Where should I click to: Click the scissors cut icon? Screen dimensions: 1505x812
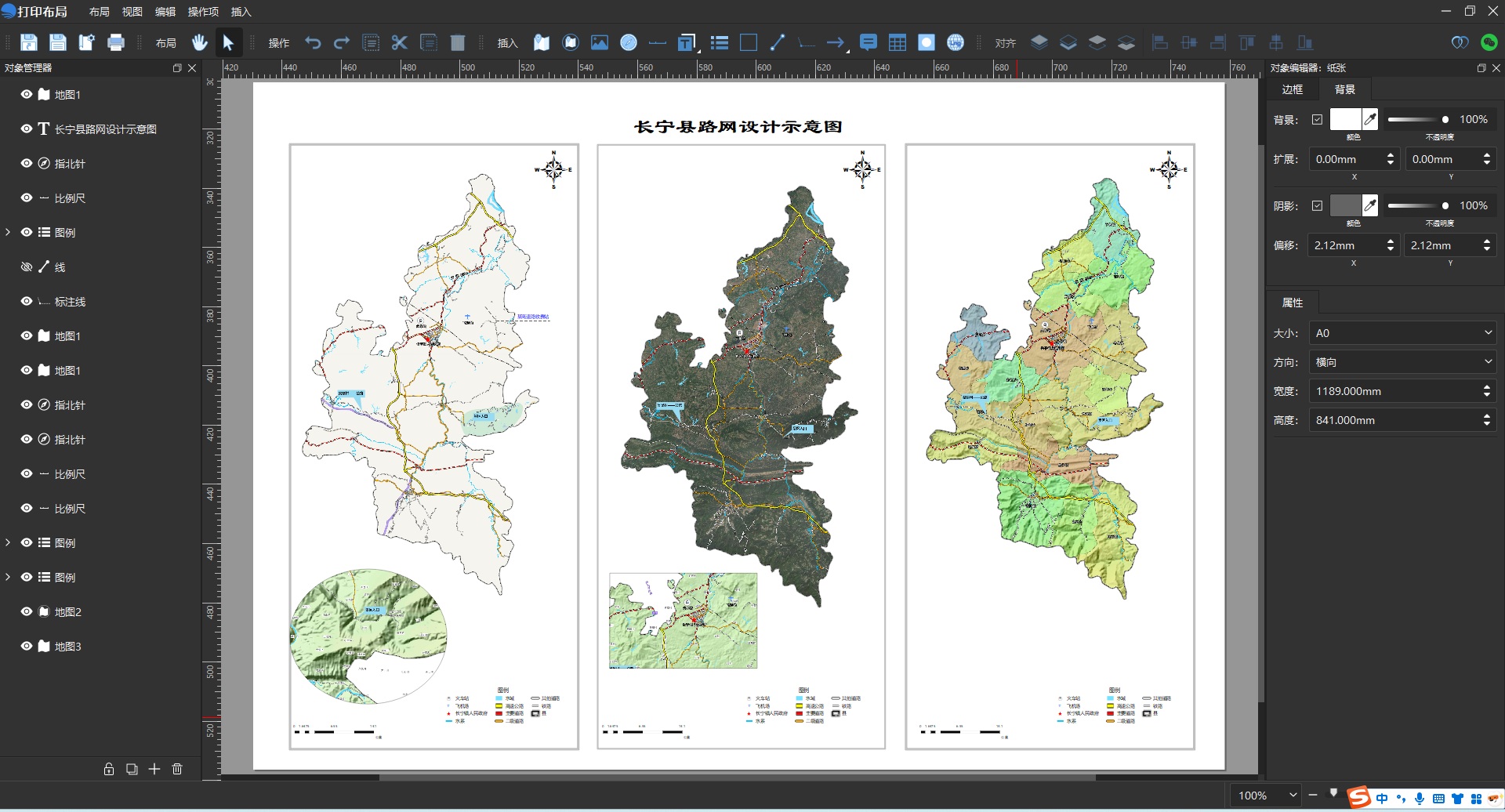tap(400, 43)
